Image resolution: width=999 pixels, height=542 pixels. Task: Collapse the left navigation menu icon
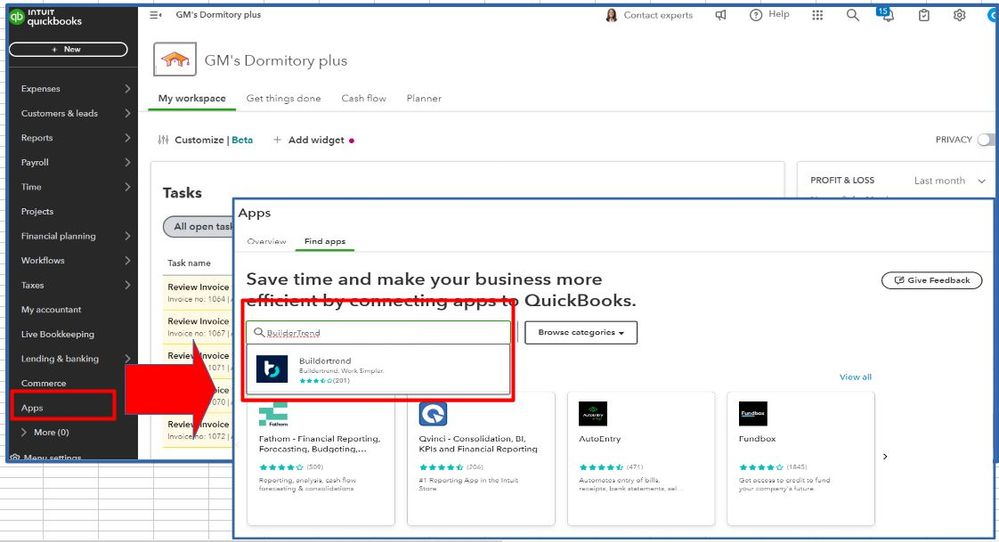coord(155,15)
